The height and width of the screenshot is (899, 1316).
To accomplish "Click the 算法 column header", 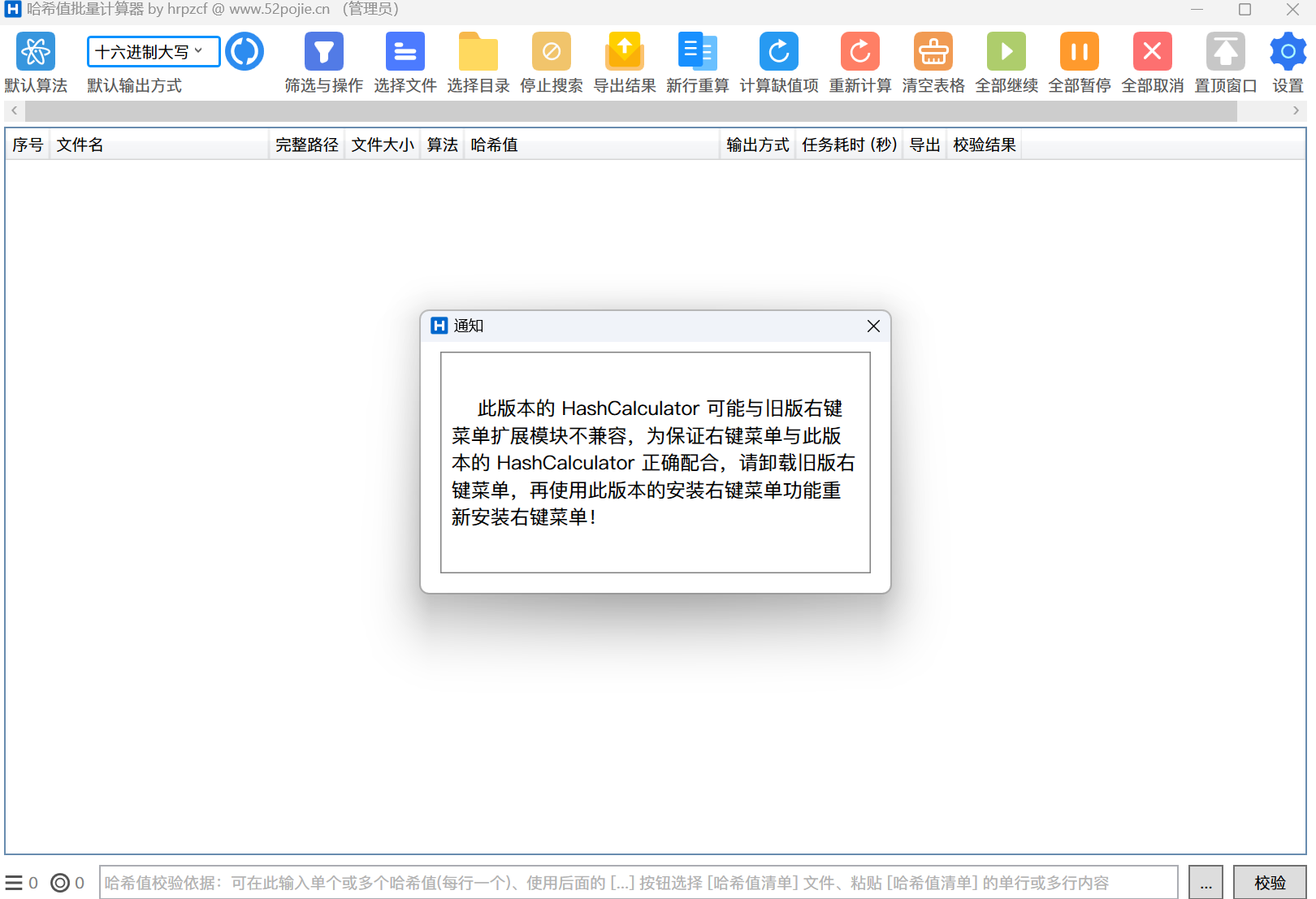I will click(x=443, y=145).
